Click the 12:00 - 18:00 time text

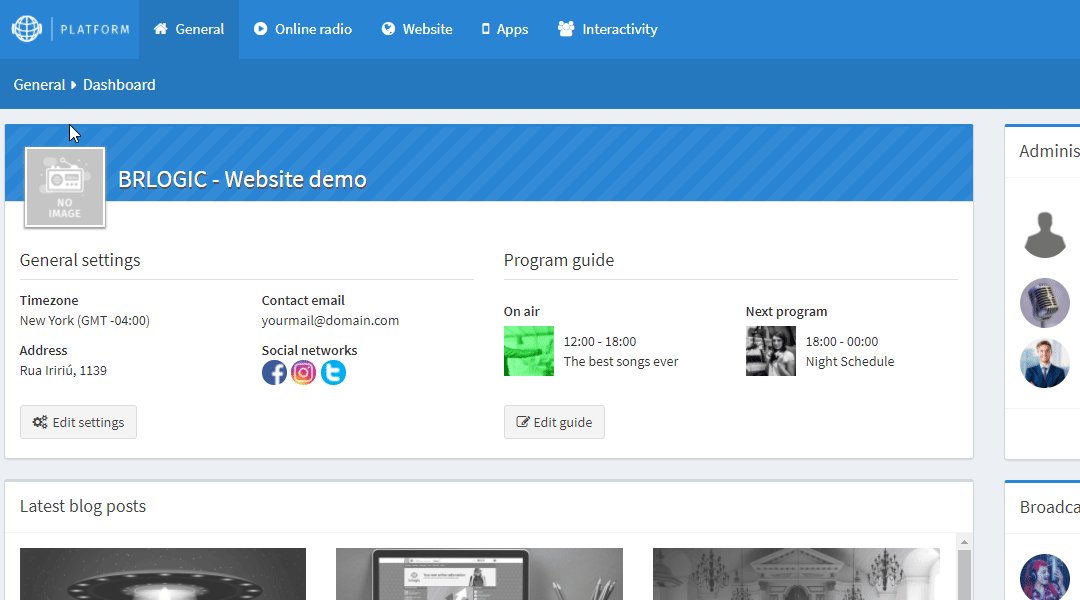click(600, 342)
